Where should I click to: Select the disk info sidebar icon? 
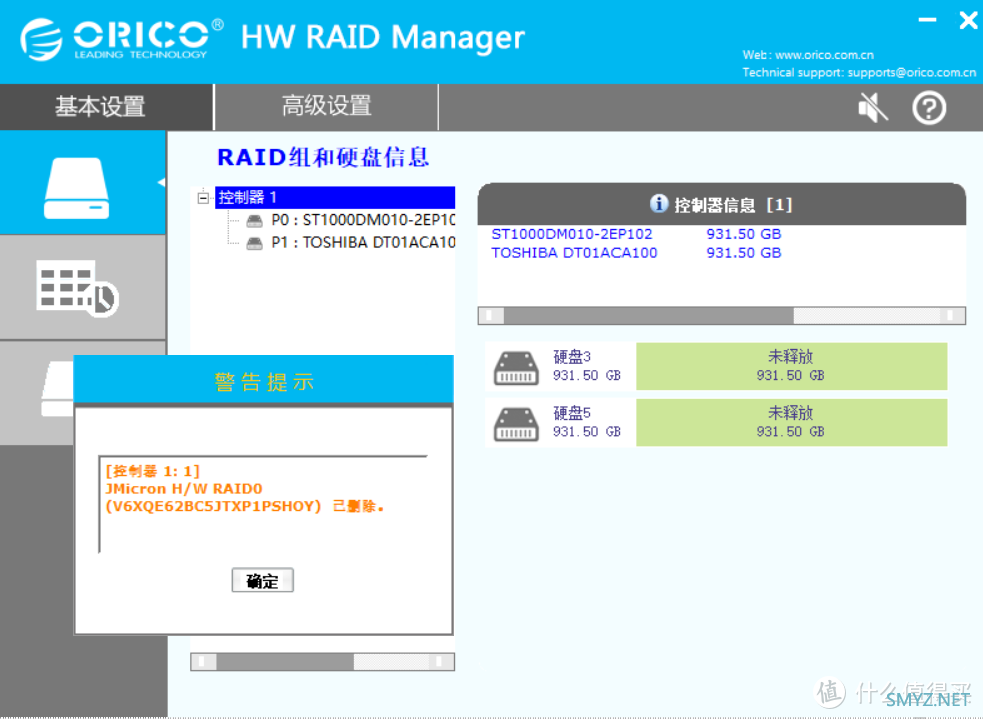pyautogui.click(x=76, y=187)
